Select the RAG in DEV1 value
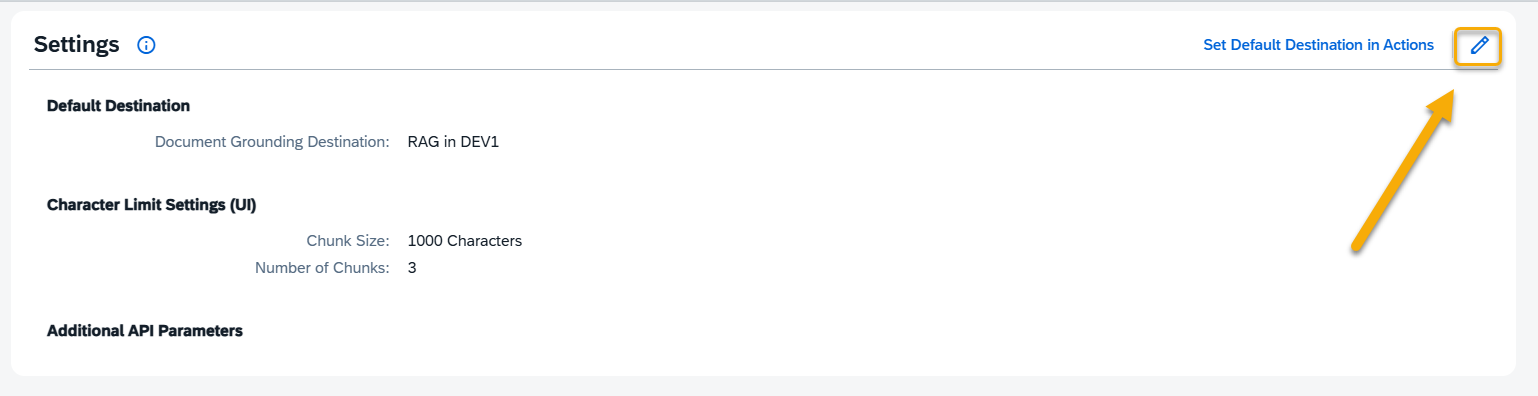Screen dimensions: 1538x396 click(x=453, y=142)
